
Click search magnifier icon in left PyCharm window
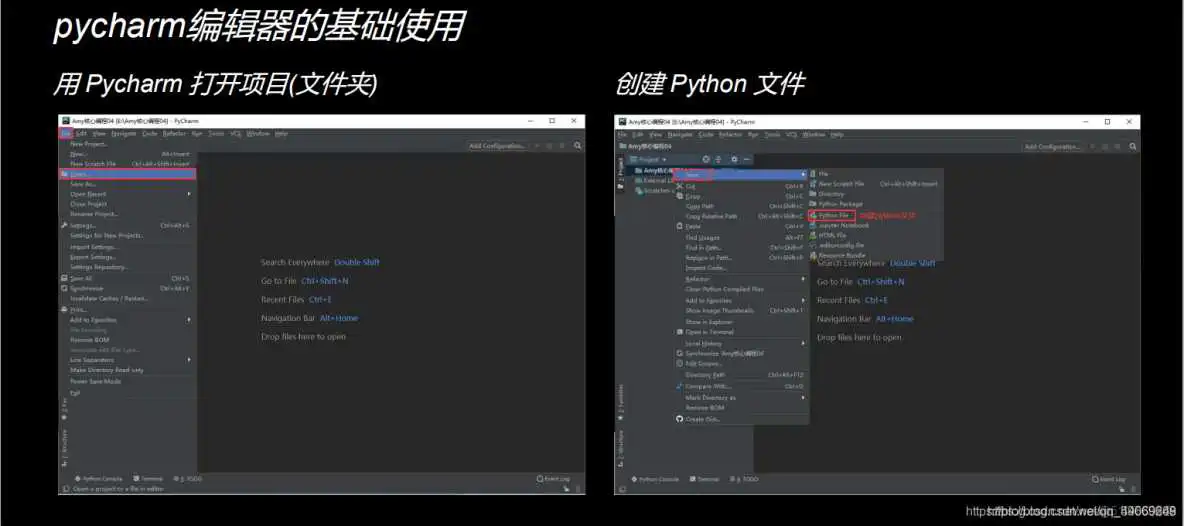tap(578, 146)
